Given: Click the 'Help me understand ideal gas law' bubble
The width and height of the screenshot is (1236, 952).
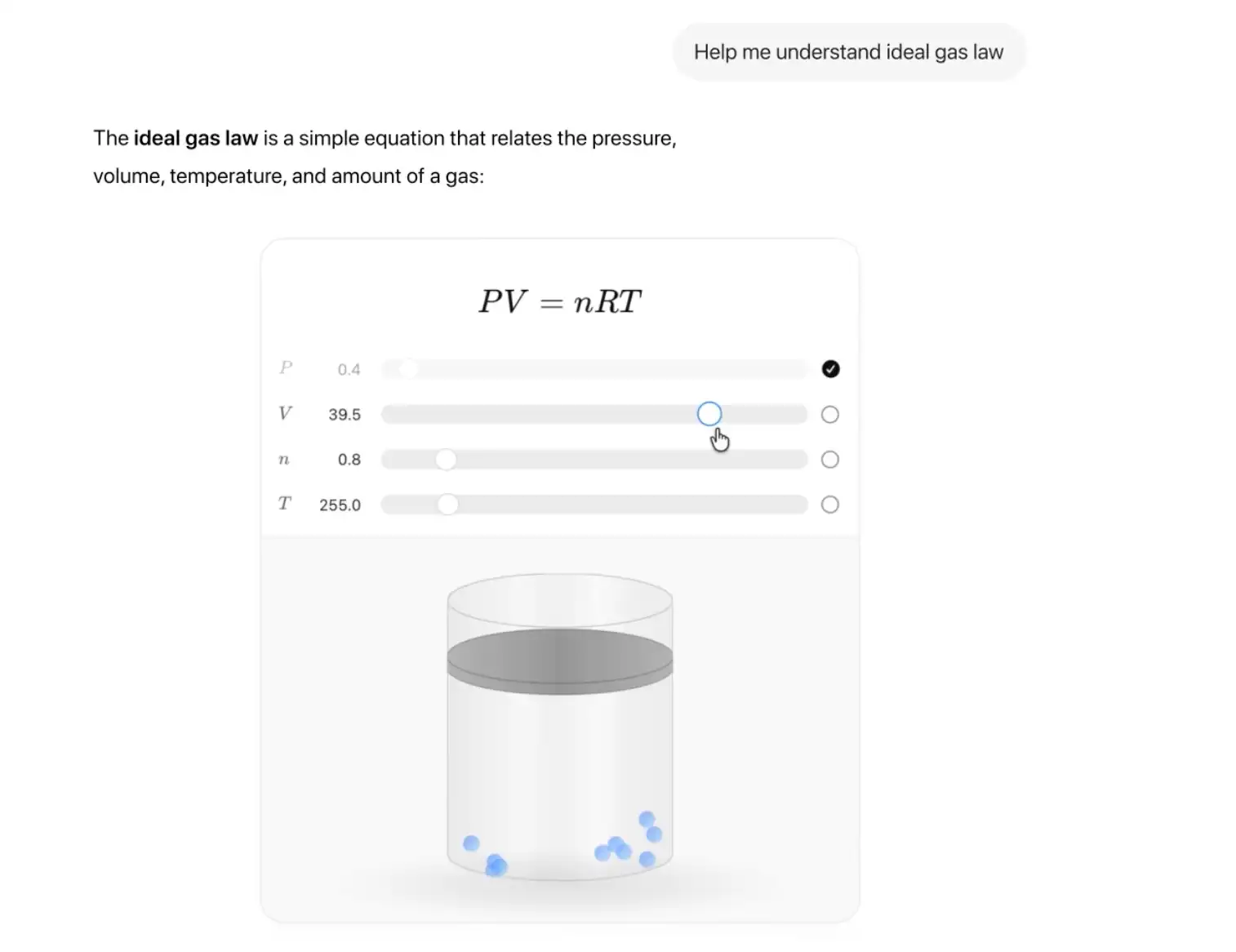Looking at the screenshot, I should point(848,51).
